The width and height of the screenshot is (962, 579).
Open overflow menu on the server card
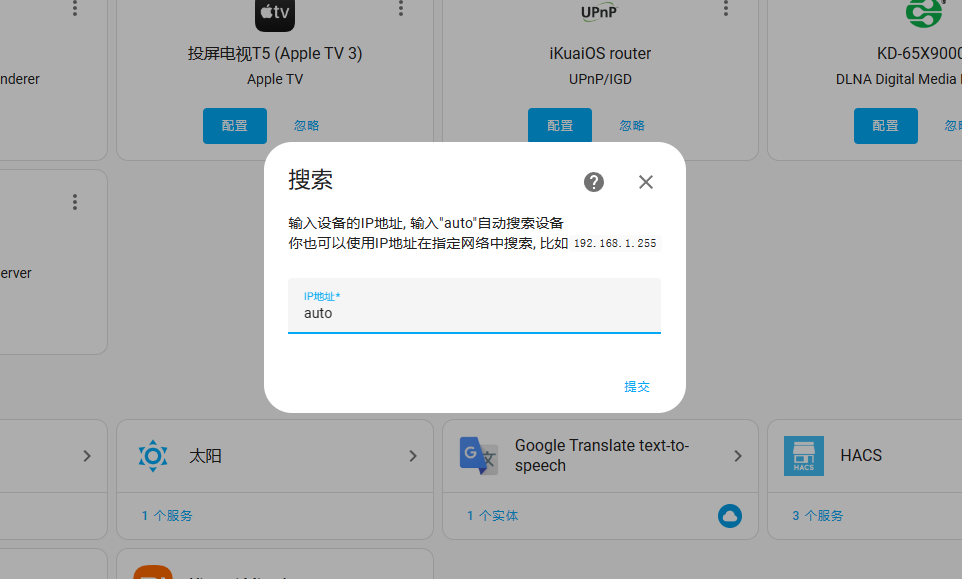[75, 202]
